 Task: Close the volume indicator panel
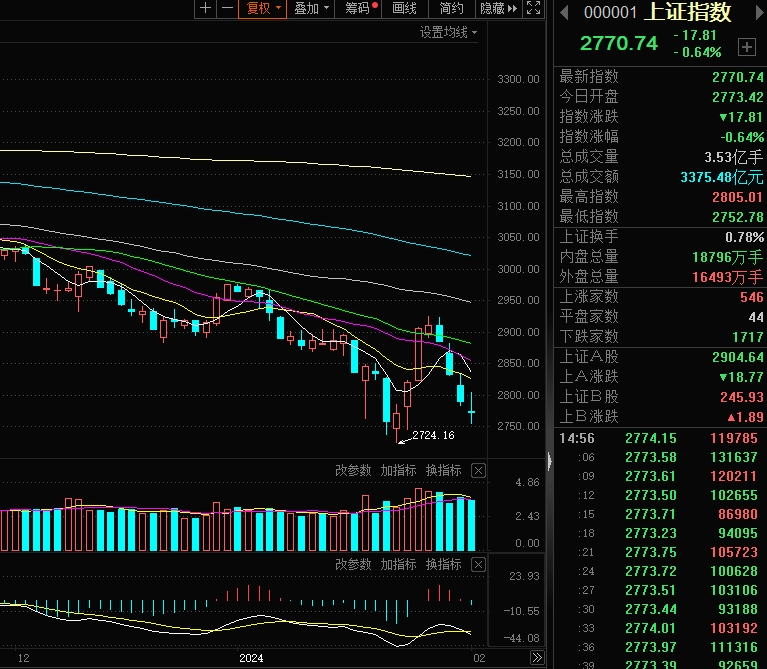(478, 470)
